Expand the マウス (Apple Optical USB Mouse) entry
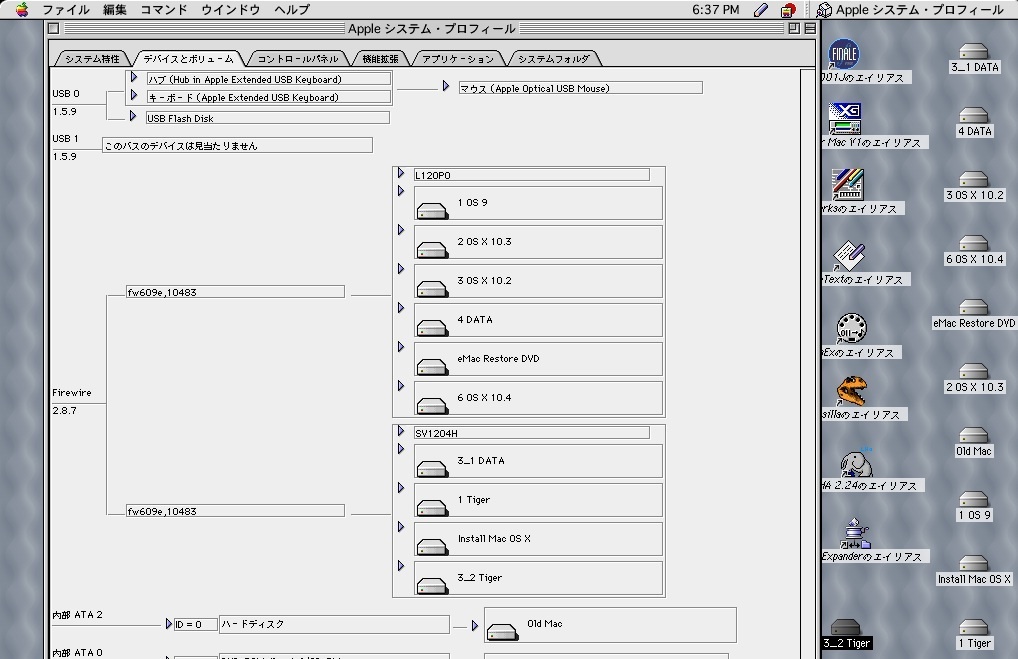The height and width of the screenshot is (659, 1018). pyautogui.click(x=446, y=87)
